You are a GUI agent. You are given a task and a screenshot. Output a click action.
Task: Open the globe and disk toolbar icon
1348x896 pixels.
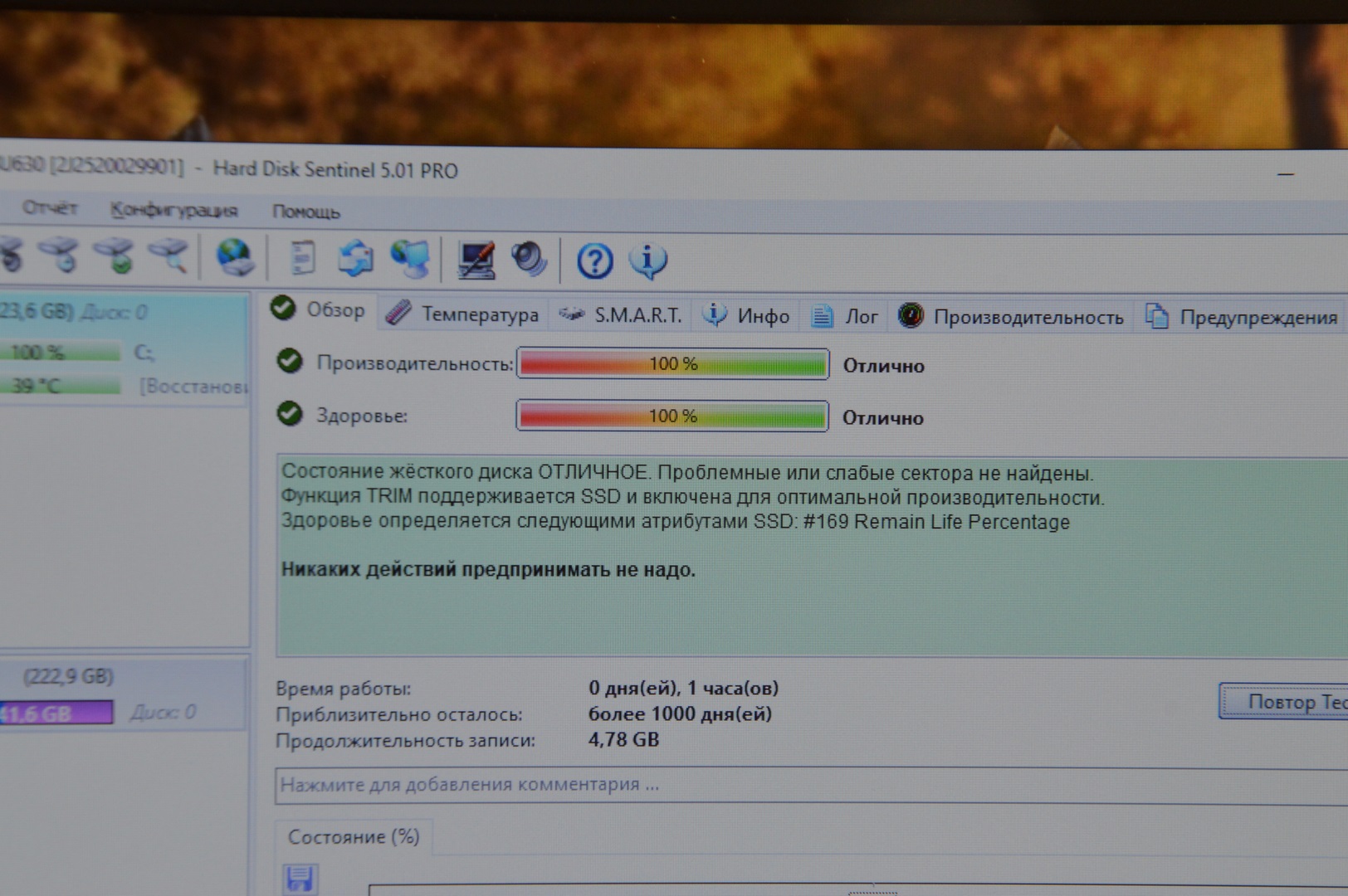pyautogui.click(x=235, y=256)
